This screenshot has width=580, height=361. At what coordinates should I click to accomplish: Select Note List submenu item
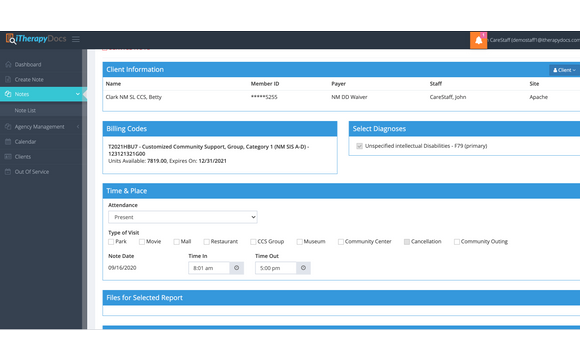(x=25, y=110)
